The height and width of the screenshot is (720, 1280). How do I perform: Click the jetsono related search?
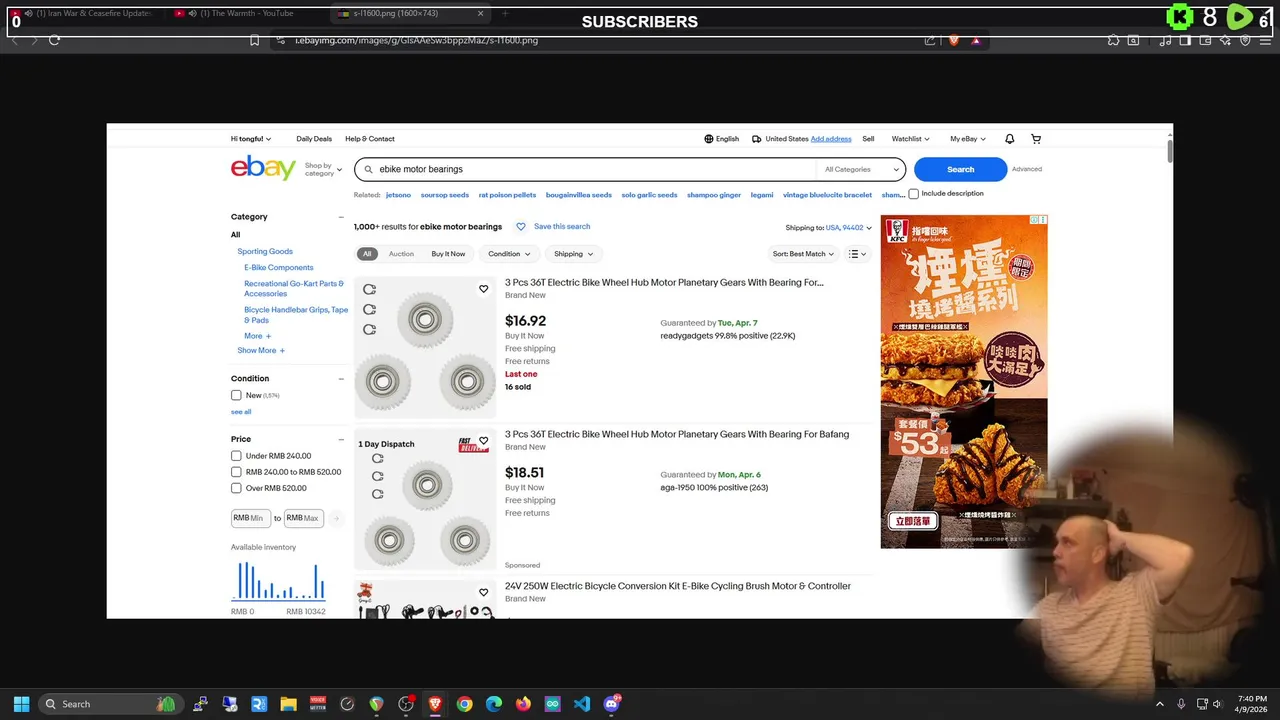[398, 195]
